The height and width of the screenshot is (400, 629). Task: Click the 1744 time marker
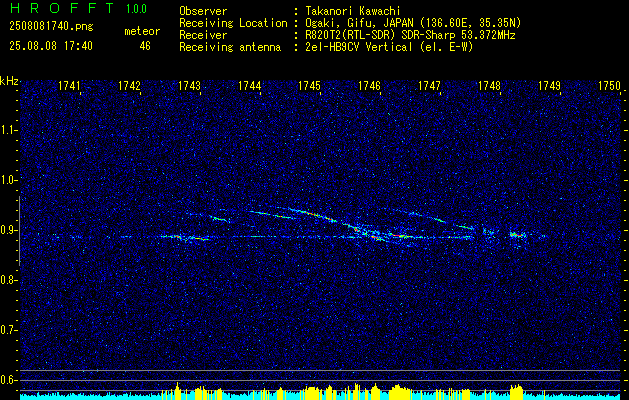point(250,86)
